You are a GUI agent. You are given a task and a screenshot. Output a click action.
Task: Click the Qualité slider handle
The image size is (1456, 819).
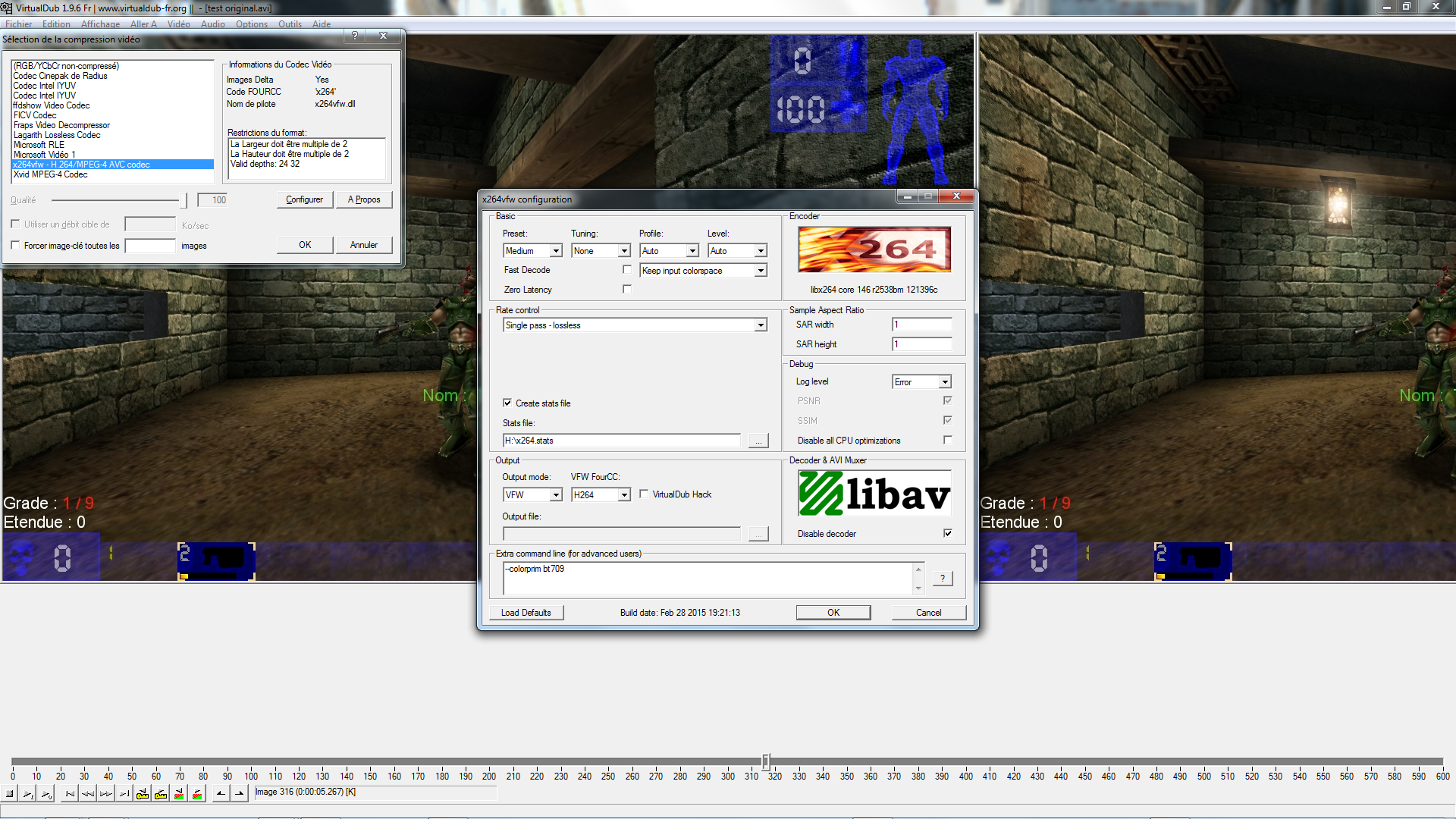pos(184,200)
